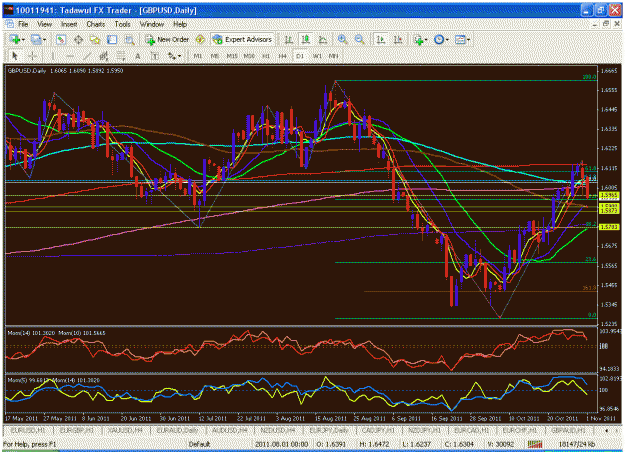Open MetaEditor via the yellow diamond icon

pyautogui.click(x=200, y=39)
